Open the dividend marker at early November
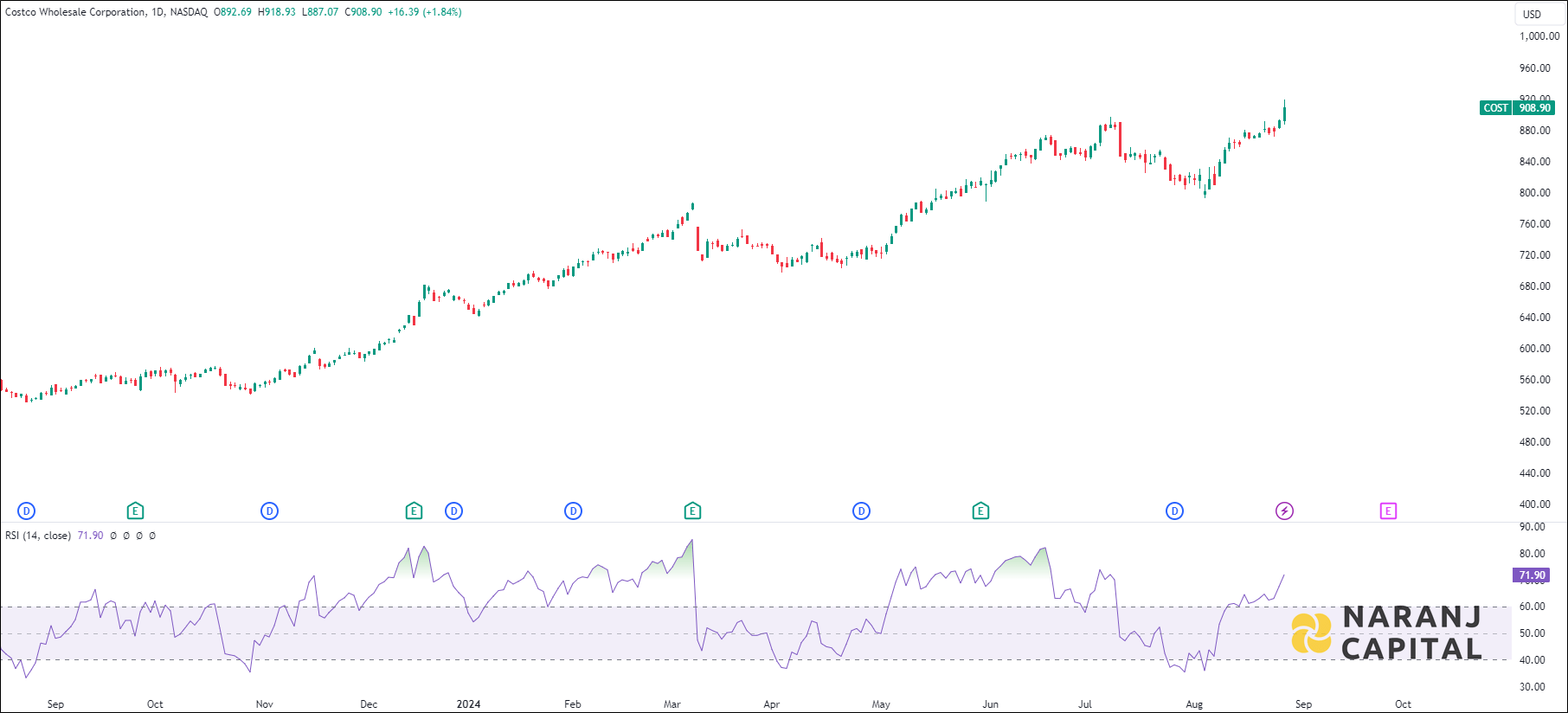Screen dimensions: 1568x713 click(x=270, y=511)
